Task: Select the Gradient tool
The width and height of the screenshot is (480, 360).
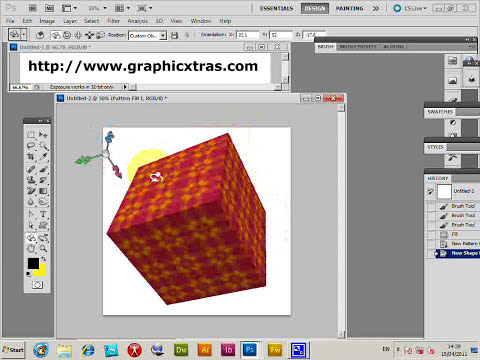Action: pyautogui.click(x=43, y=191)
